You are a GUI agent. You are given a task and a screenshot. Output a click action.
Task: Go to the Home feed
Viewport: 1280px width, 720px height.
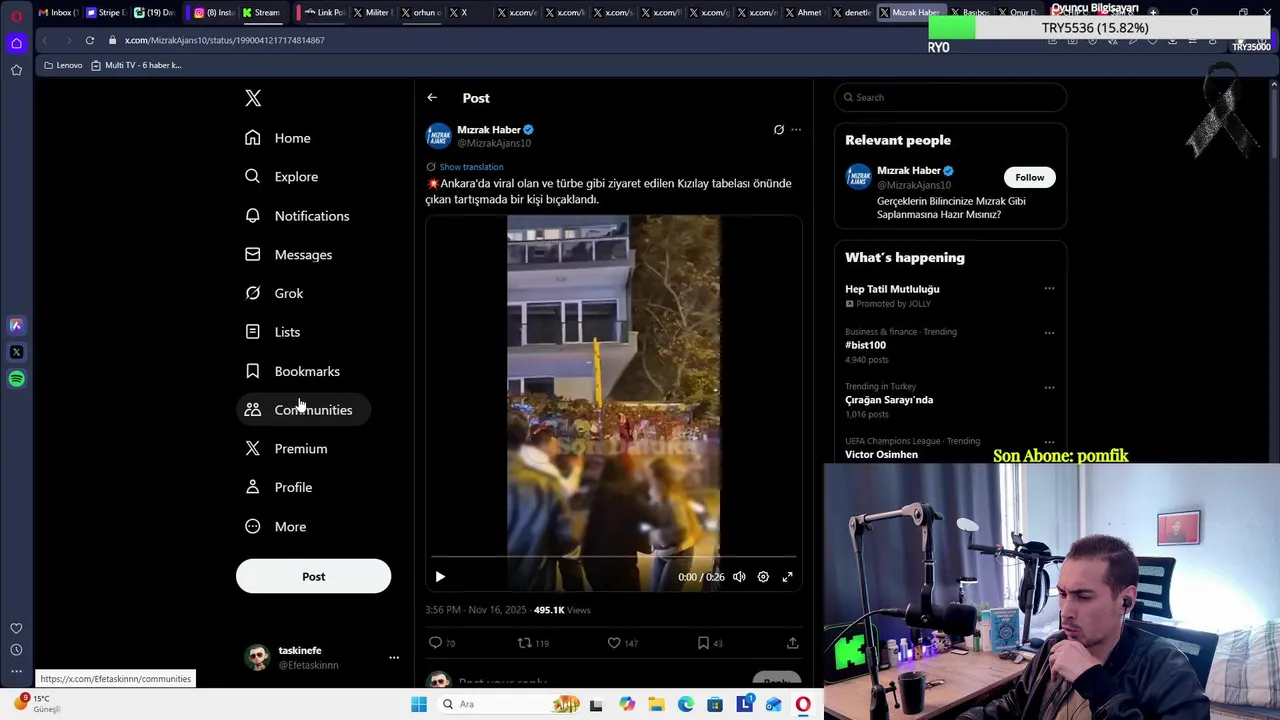point(279,138)
